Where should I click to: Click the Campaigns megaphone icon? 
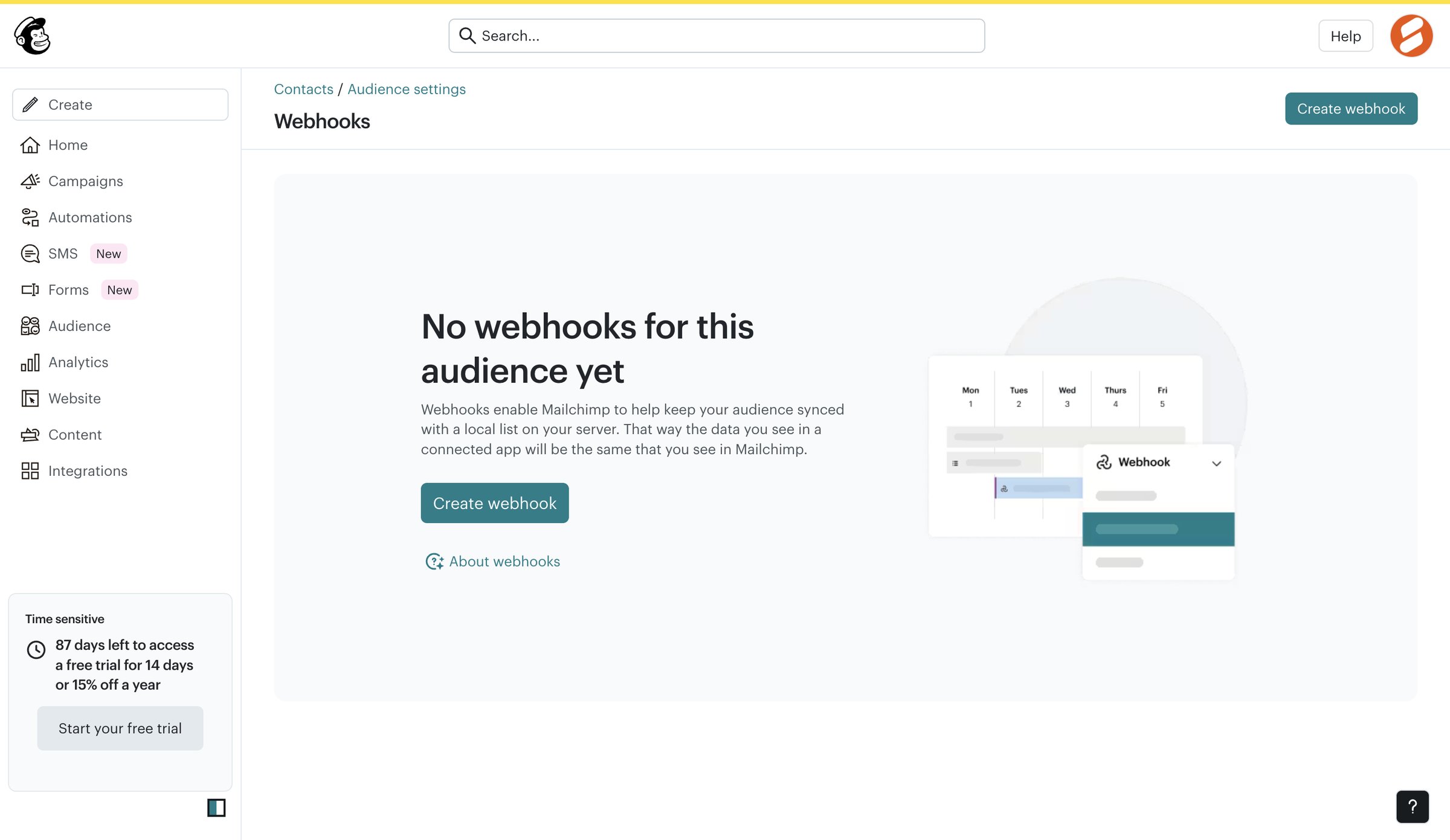tap(30, 181)
